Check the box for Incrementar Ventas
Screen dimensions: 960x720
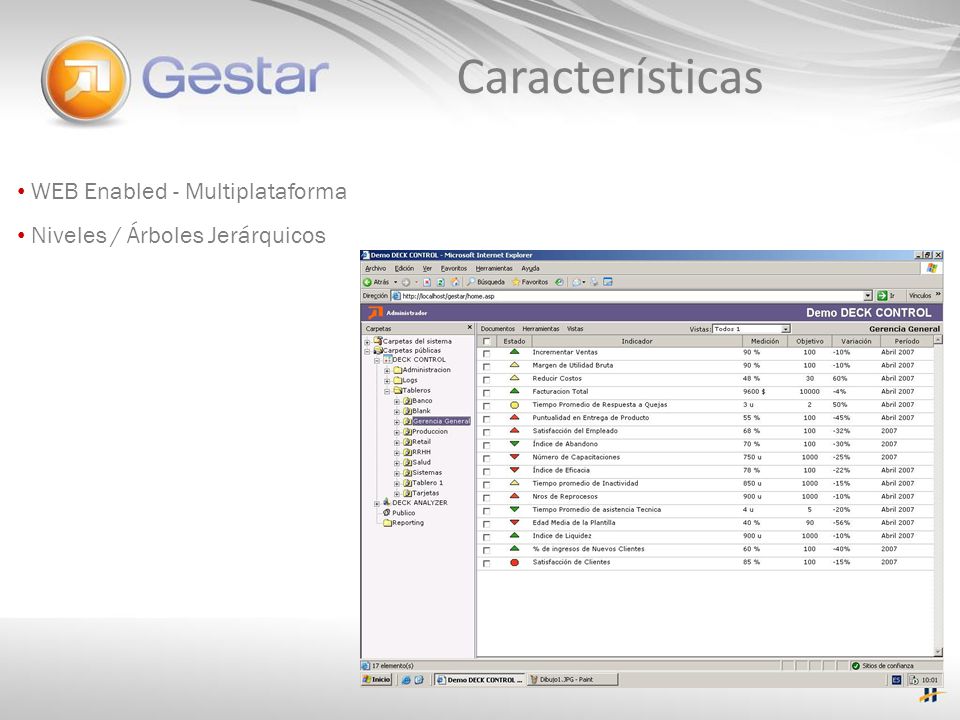(x=487, y=353)
